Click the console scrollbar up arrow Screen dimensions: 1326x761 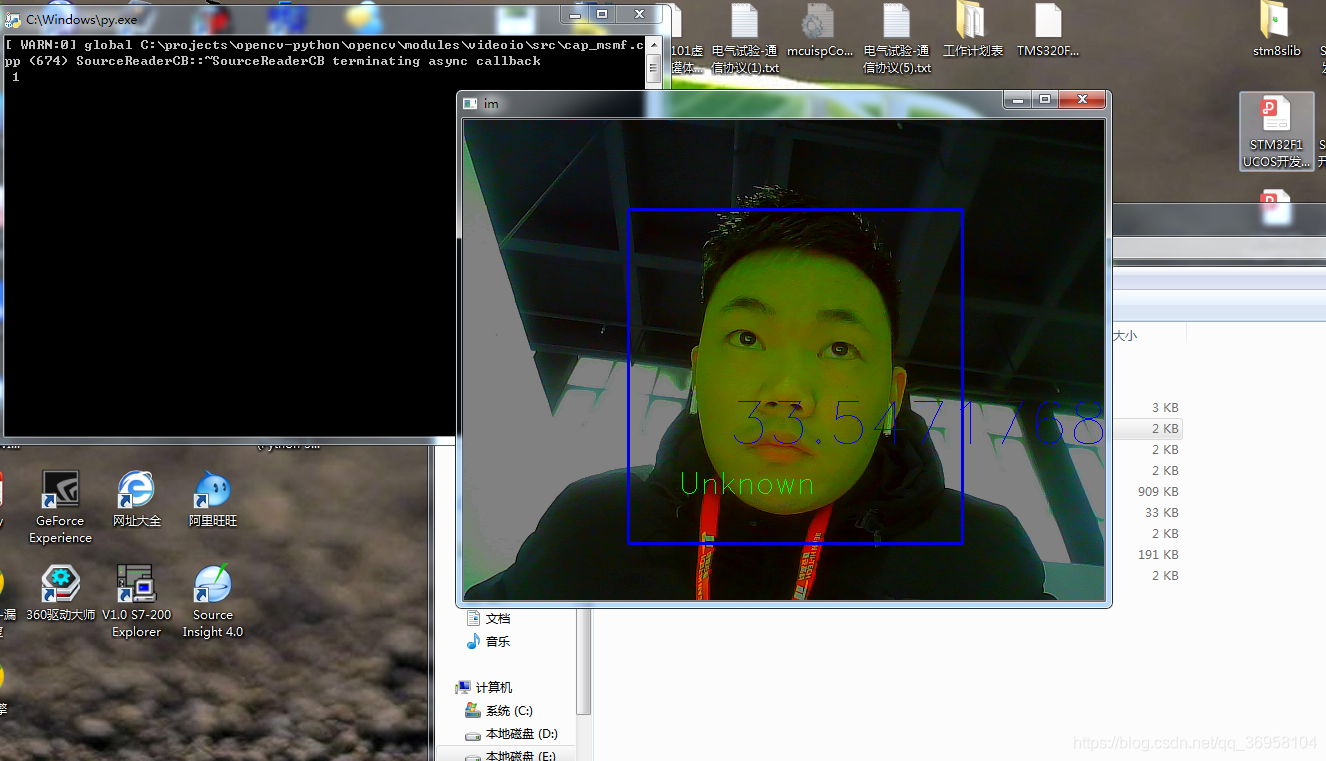[653, 44]
